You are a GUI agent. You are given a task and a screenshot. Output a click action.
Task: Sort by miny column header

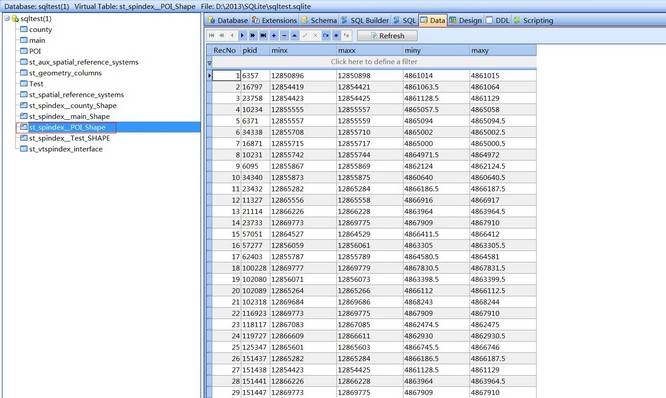tap(436, 51)
